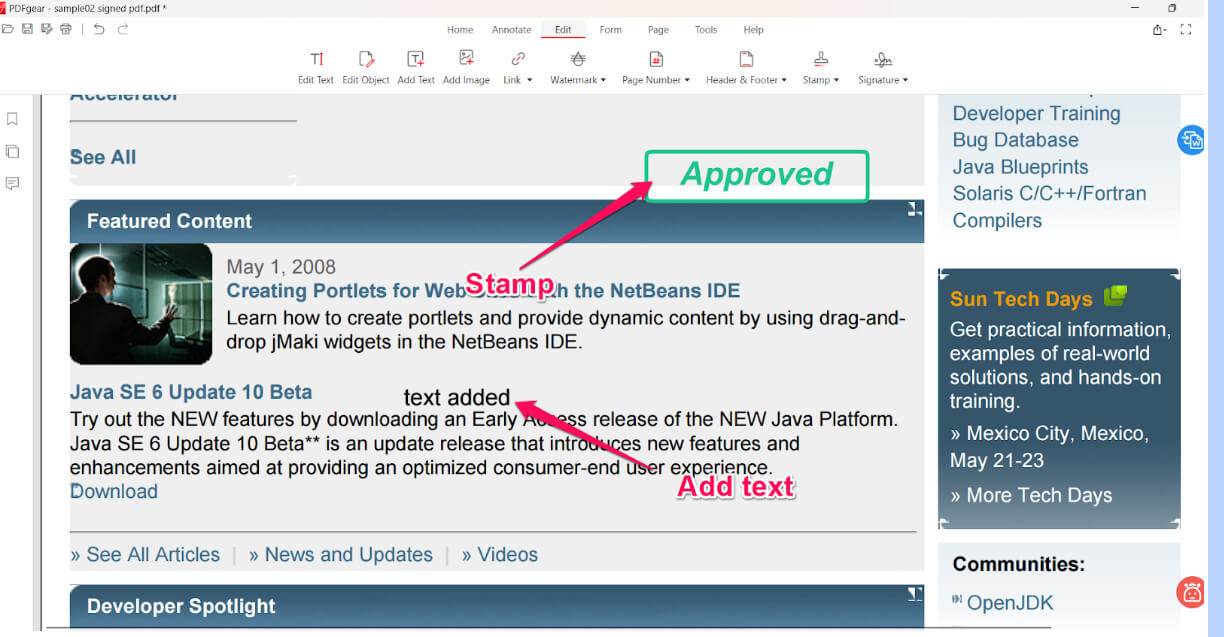
Task: Click the 'text added' text box
Action: (x=457, y=397)
